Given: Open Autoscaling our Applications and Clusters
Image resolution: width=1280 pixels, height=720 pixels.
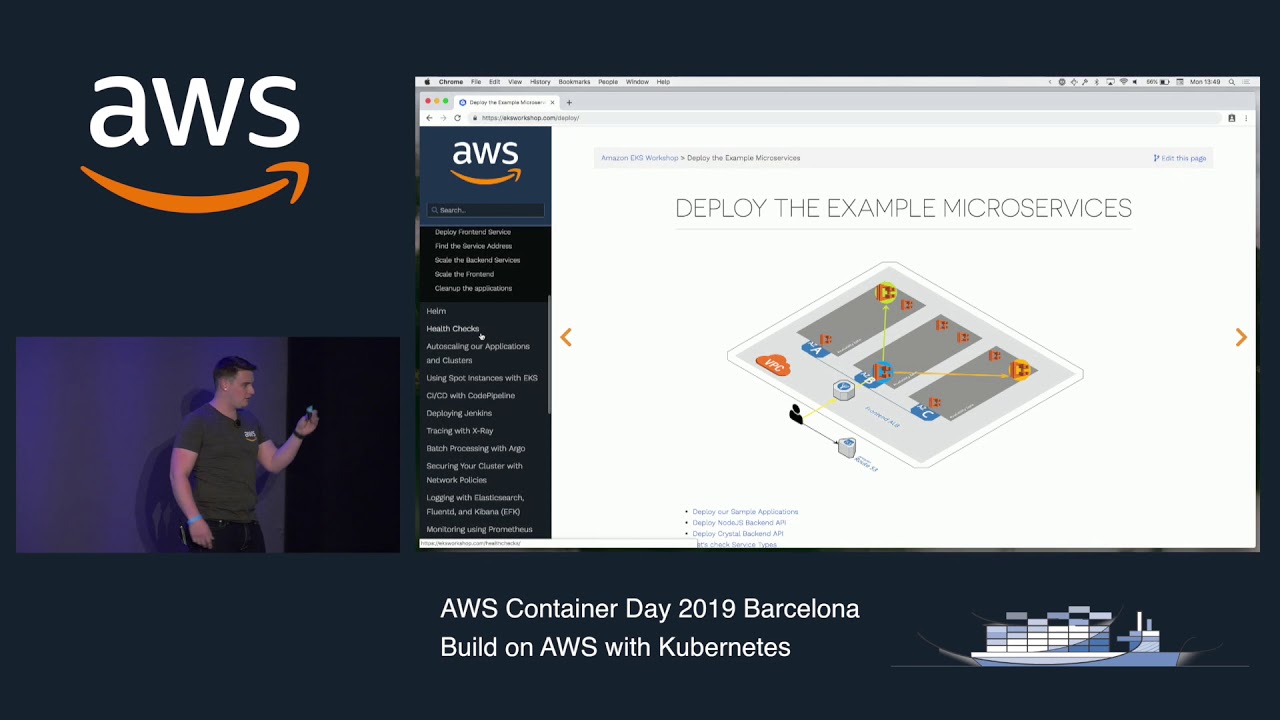Looking at the screenshot, I should coord(478,353).
